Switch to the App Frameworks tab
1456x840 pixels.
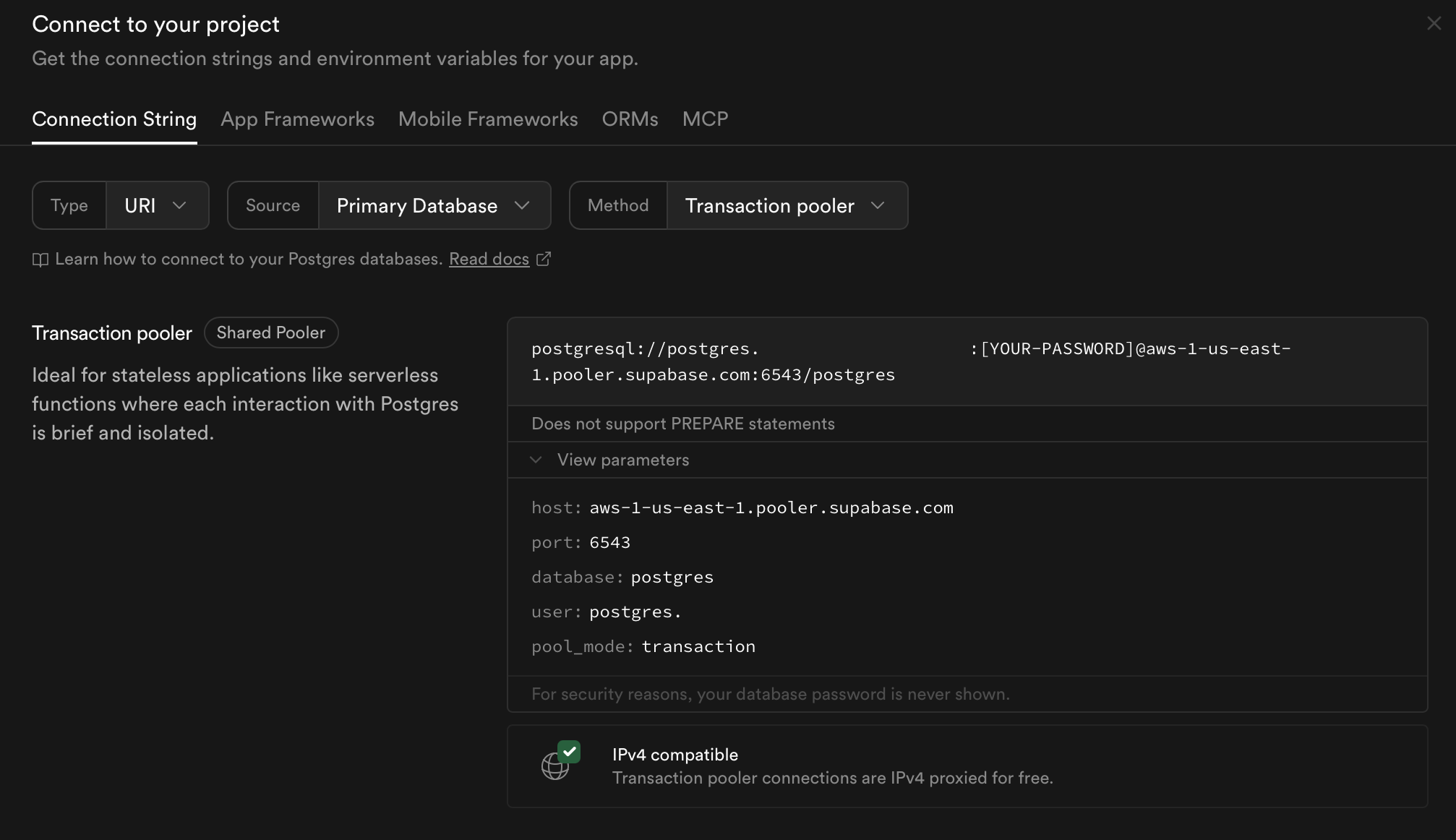point(297,119)
